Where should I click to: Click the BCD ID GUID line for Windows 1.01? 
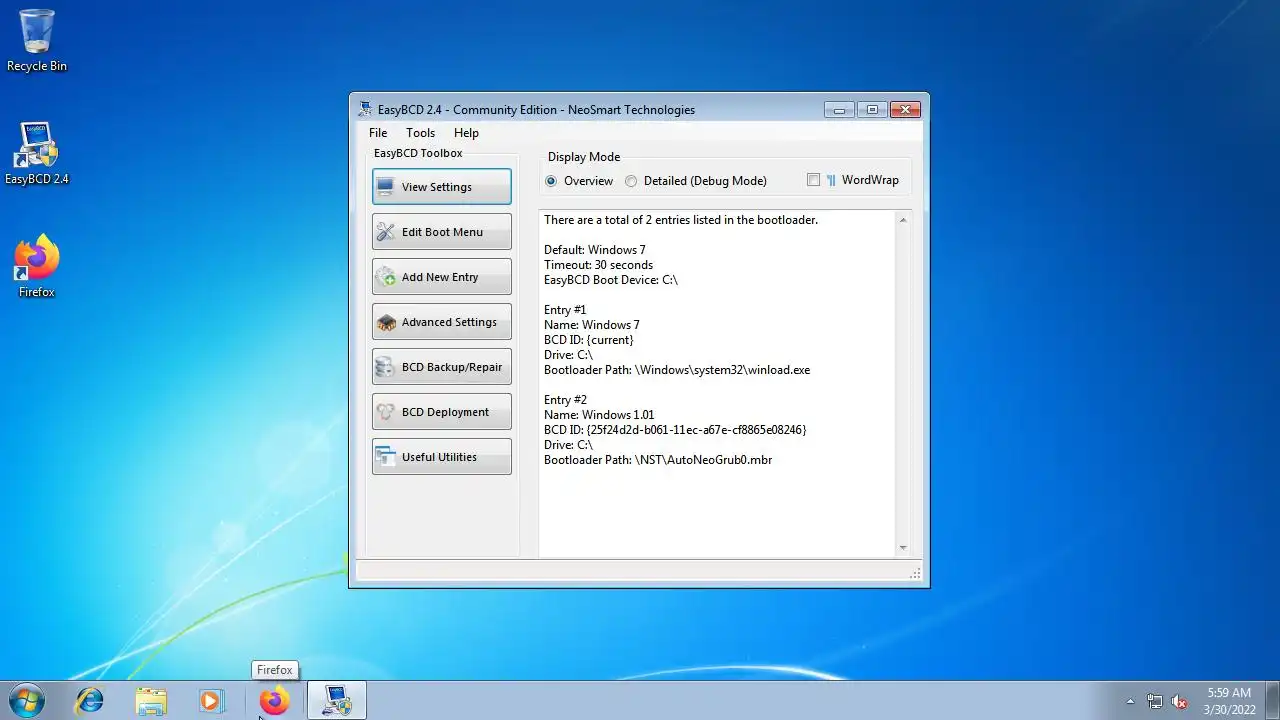point(675,430)
